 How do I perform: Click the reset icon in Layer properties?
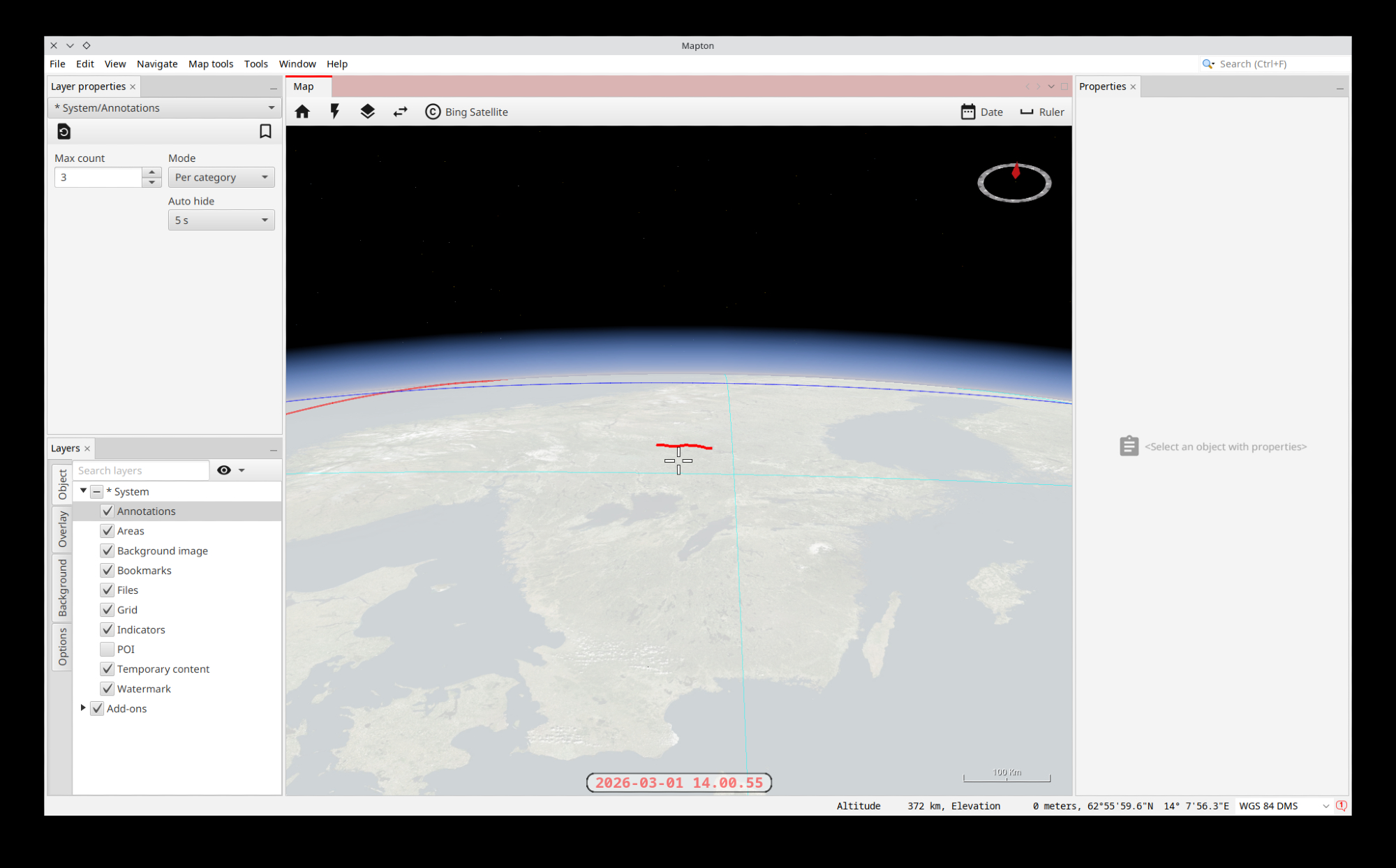pos(64,131)
